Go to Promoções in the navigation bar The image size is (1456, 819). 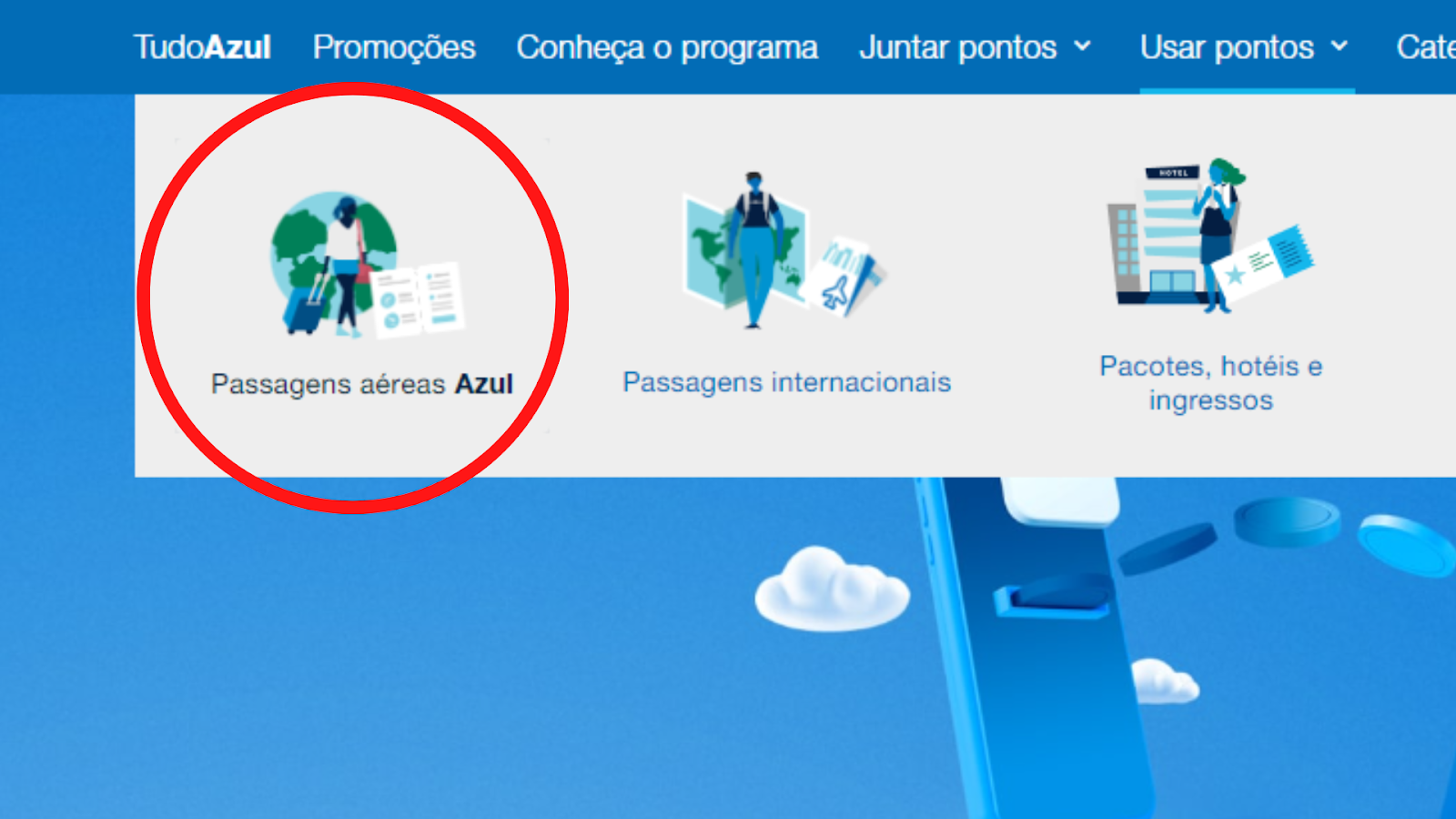[394, 47]
